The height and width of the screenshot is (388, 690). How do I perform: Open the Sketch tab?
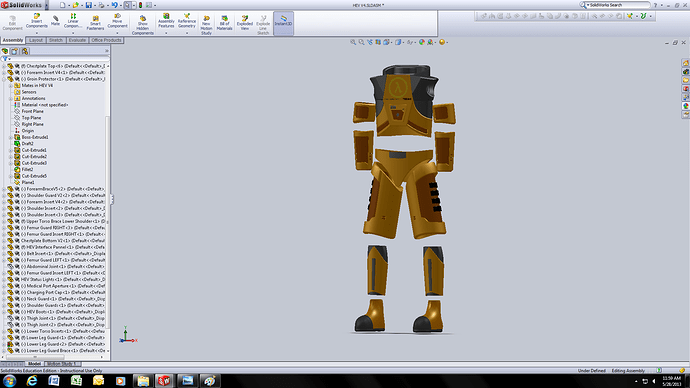55,40
